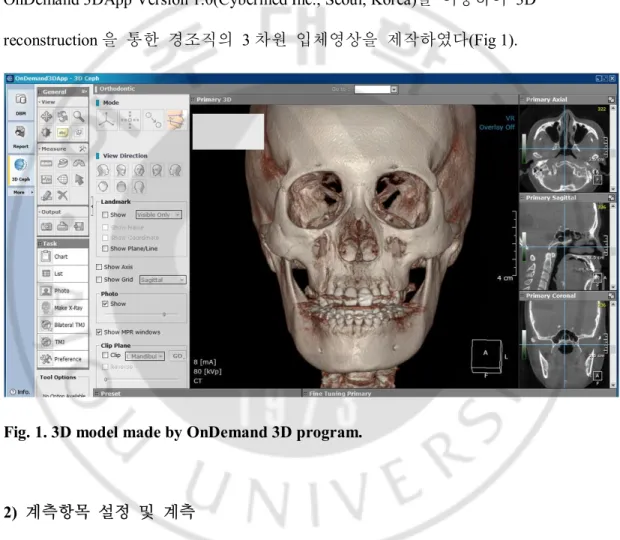The width and height of the screenshot is (620, 540).
Task: Open the TMJ task button
Action: (x=63, y=342)
